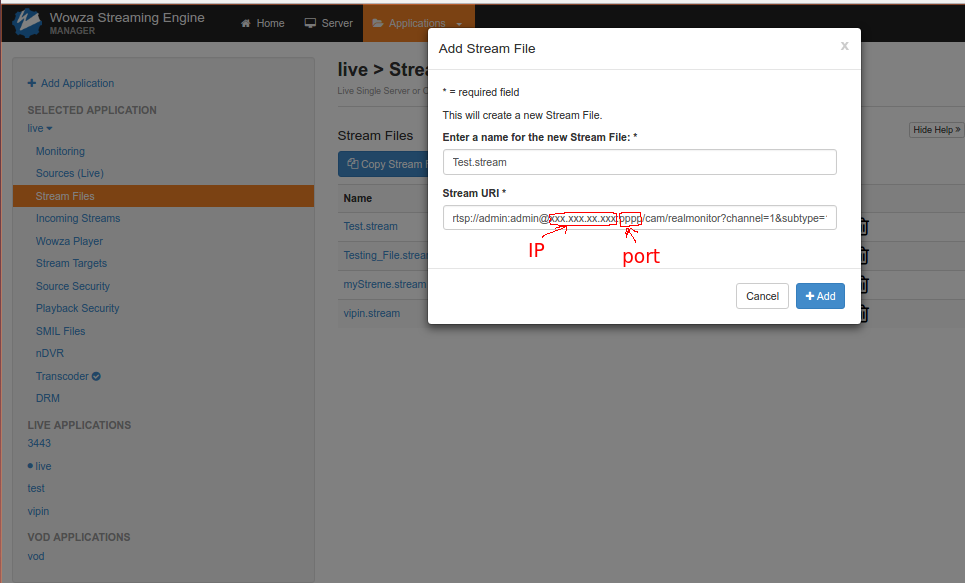The image size is (965, 583).
Task: Open the Home menu item
Action: 263,23
